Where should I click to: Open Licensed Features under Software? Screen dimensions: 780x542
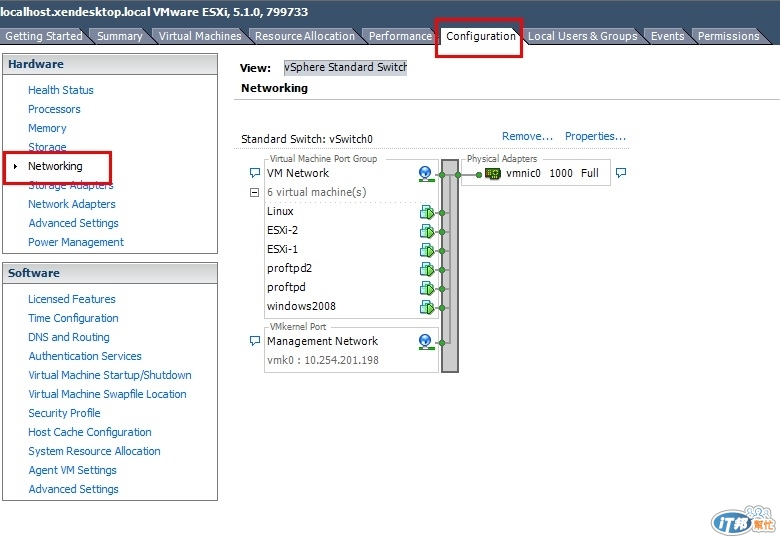click(72, 299)
